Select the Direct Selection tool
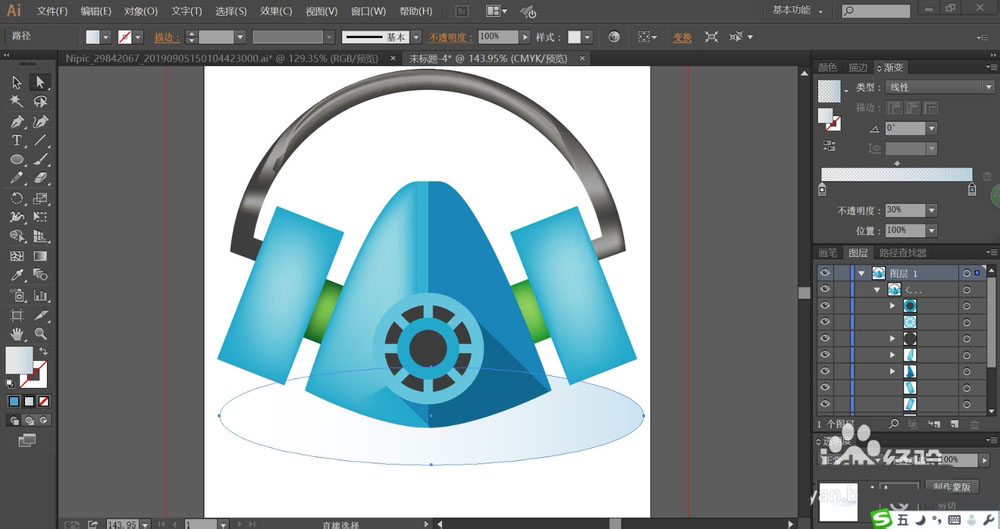Image resolution: width=1000 pixels, height=529 pixels. coord(40,82)
